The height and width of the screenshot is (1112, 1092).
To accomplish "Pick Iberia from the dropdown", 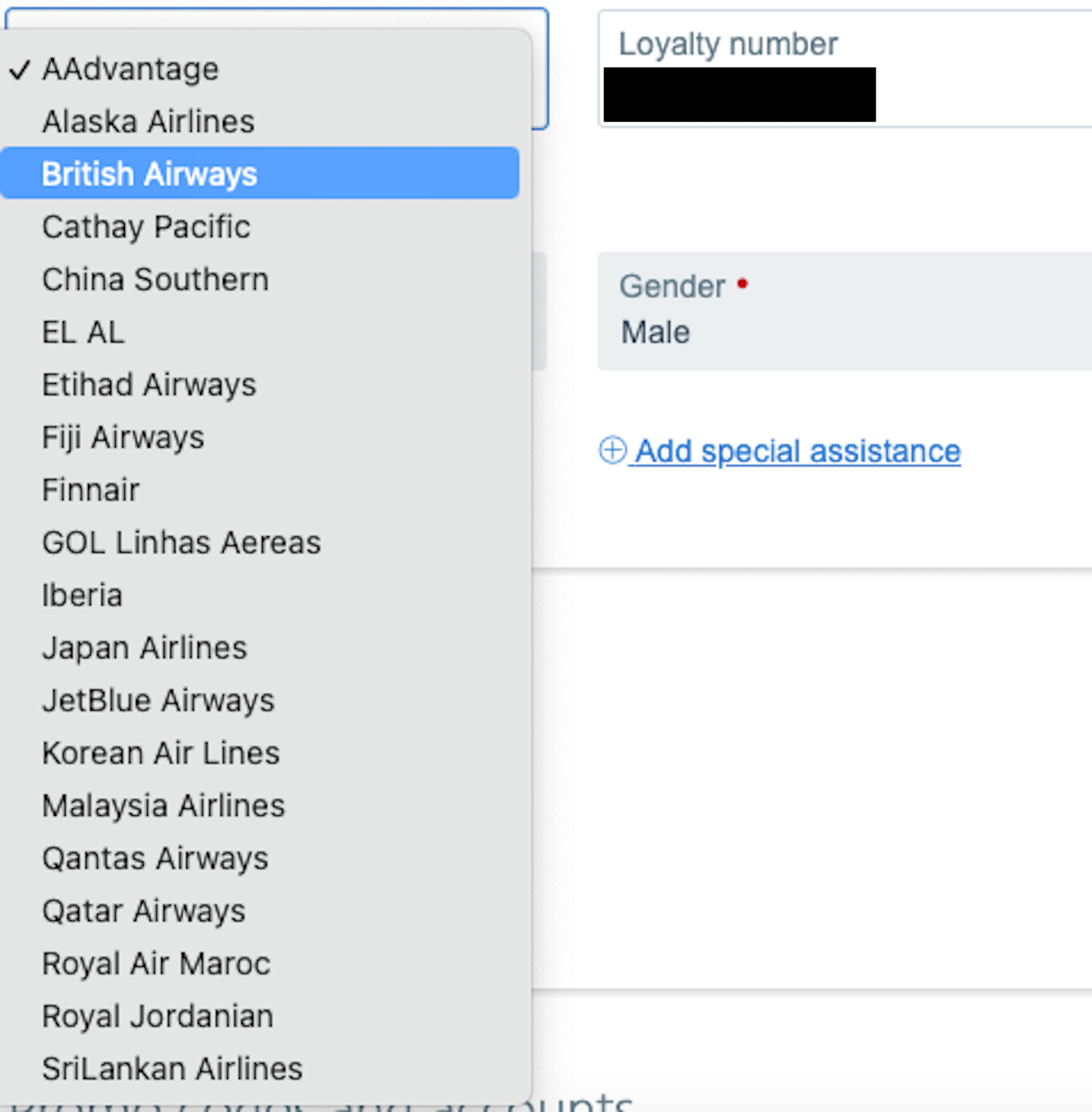I will click(x=82, y=595).
